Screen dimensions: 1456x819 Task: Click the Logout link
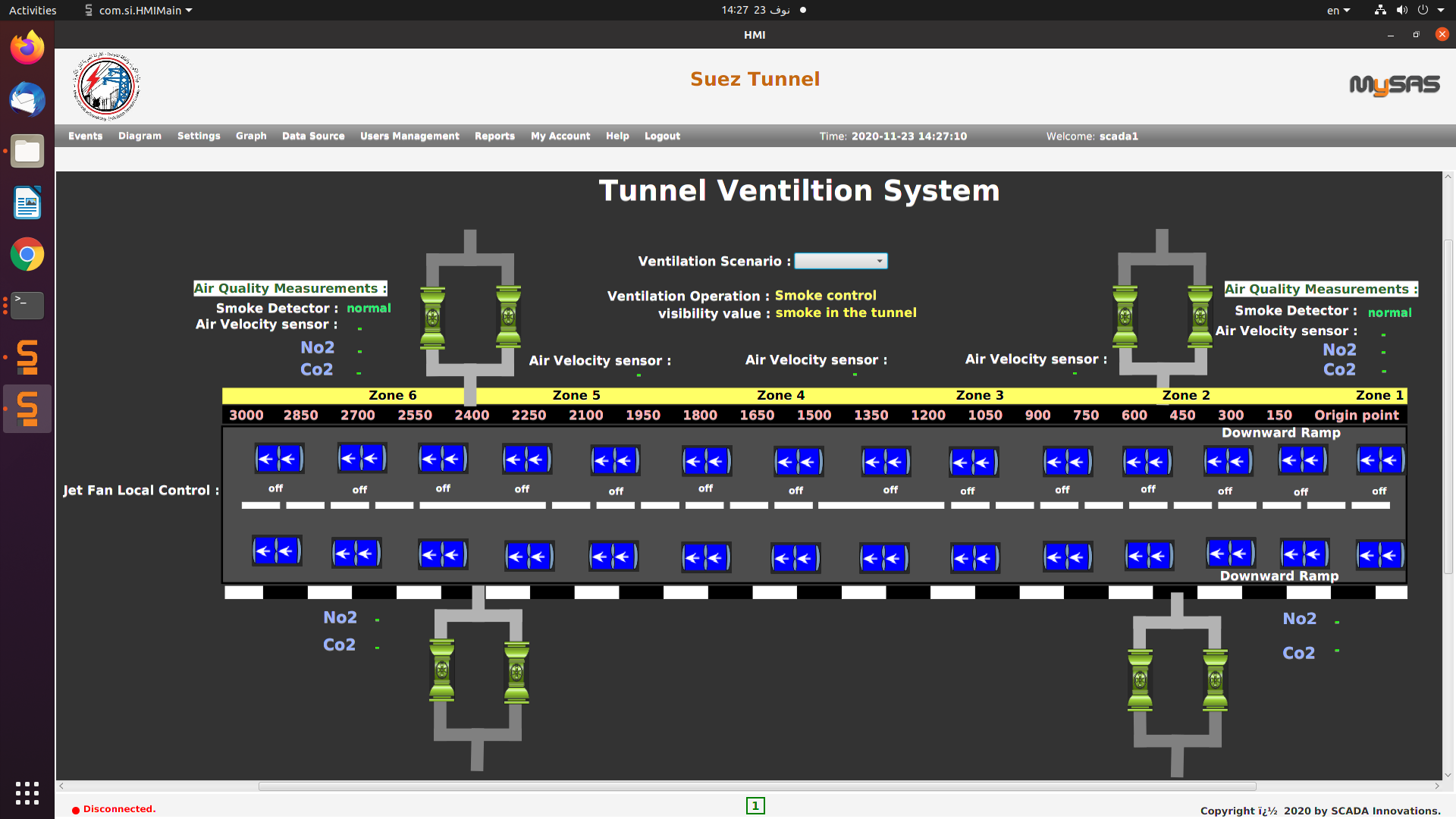[x=662, y=136]
